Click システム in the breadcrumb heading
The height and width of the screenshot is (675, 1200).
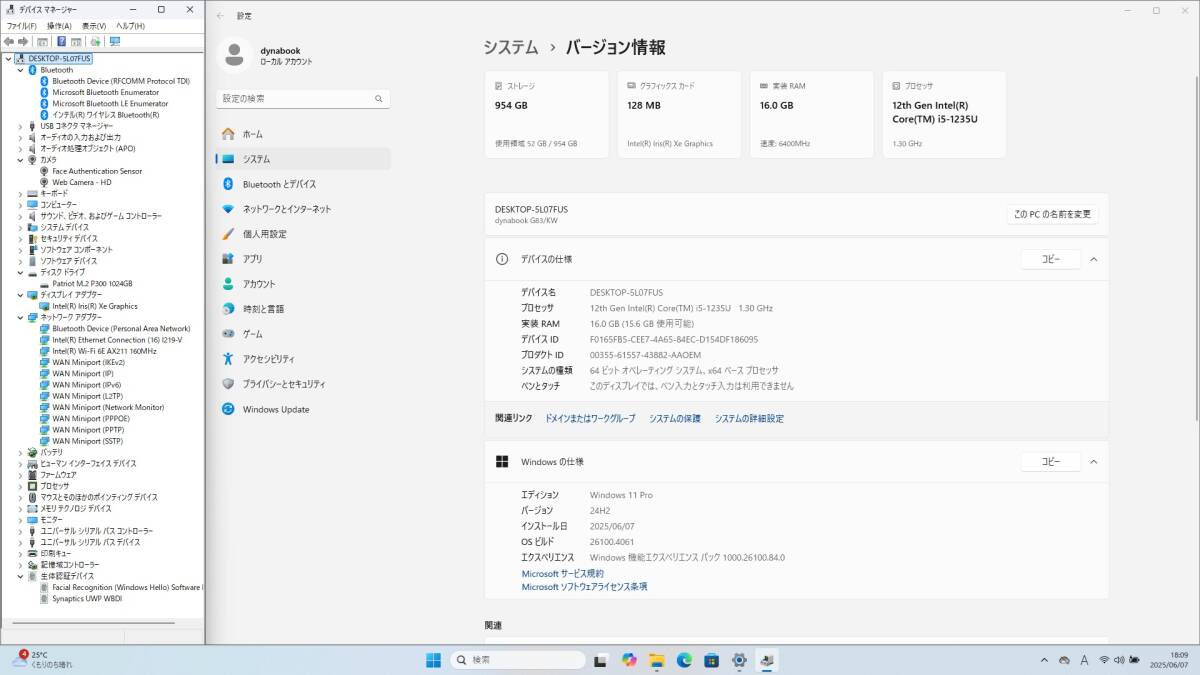point(511,47)
